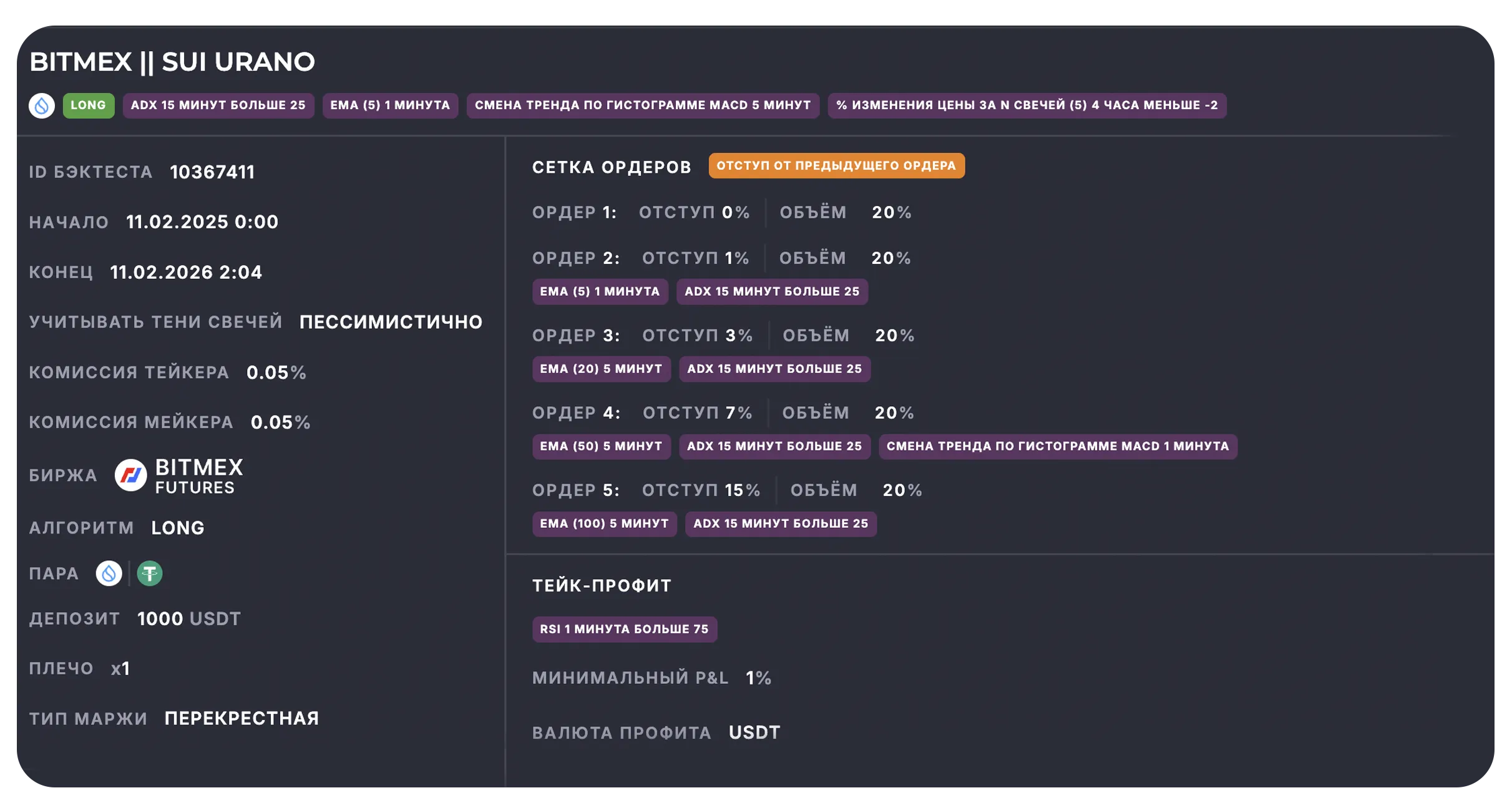Image resolution: width=1512 pixels, height=808 pixels.
Task: Select the RSI 1 минута больше 75 take-profit tag
Action: point(625,629)
